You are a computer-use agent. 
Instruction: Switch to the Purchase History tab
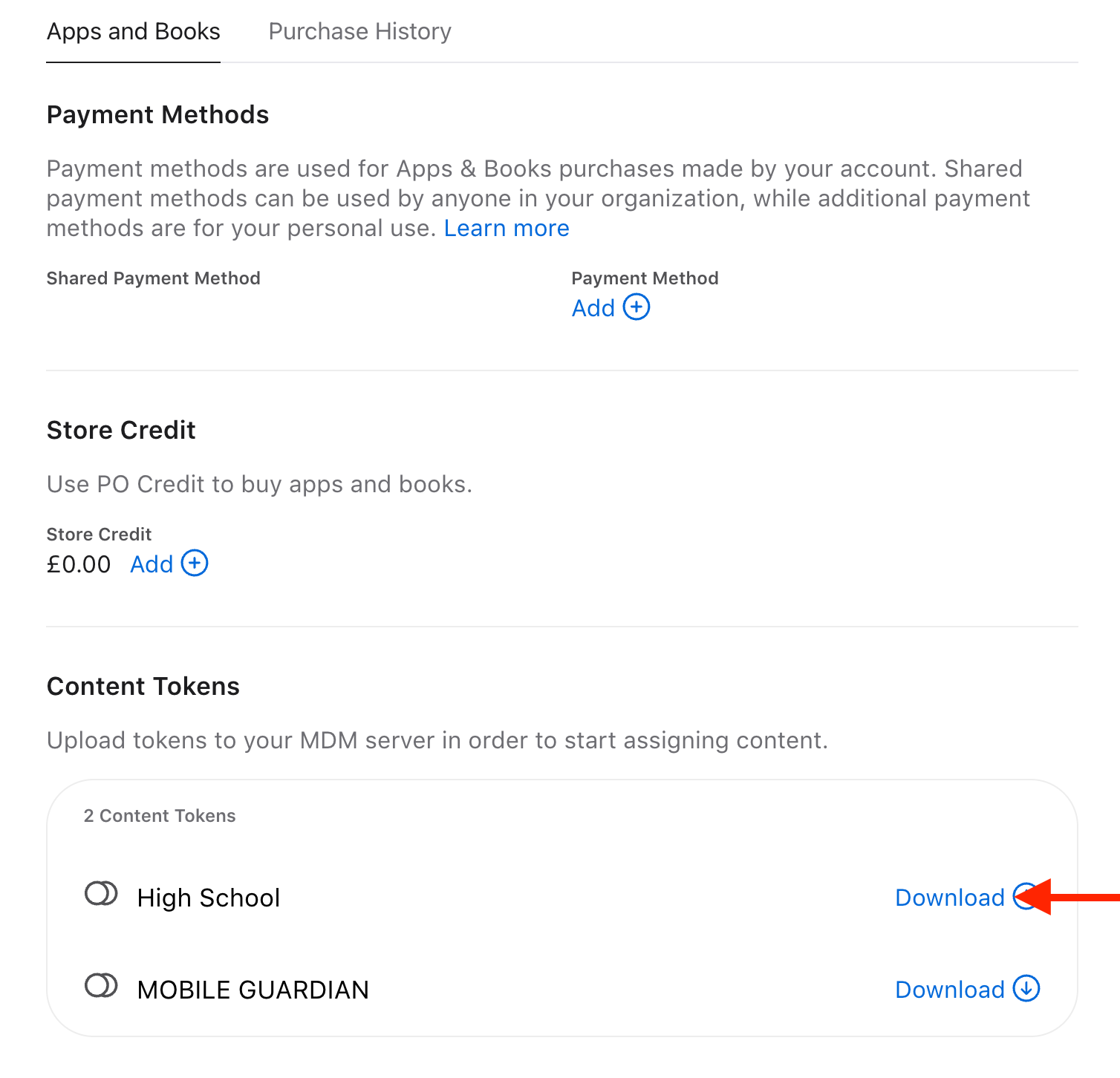point(359,31)
